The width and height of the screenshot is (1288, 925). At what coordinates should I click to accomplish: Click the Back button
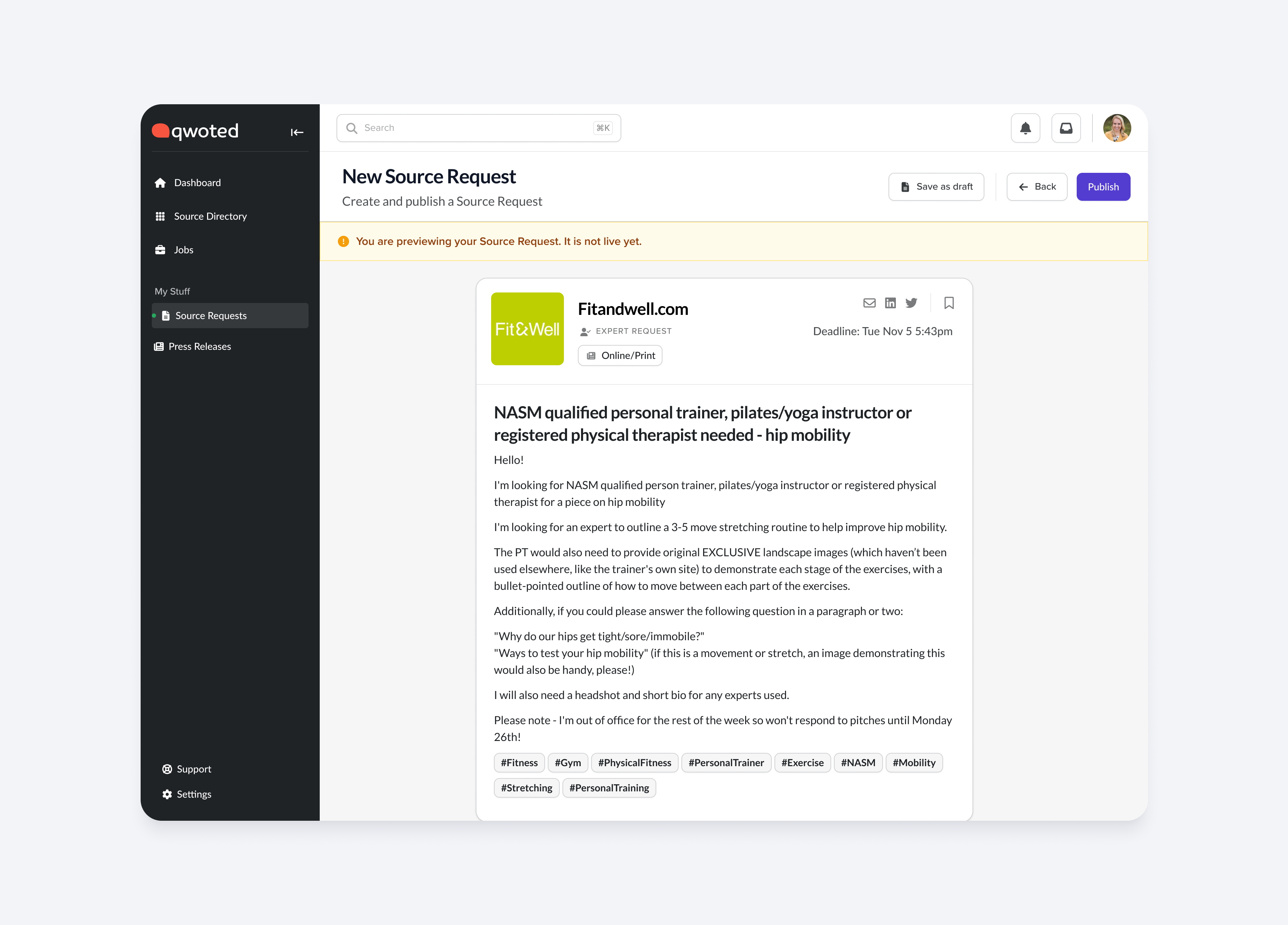pyautogui.click(x=1036, y=187)
